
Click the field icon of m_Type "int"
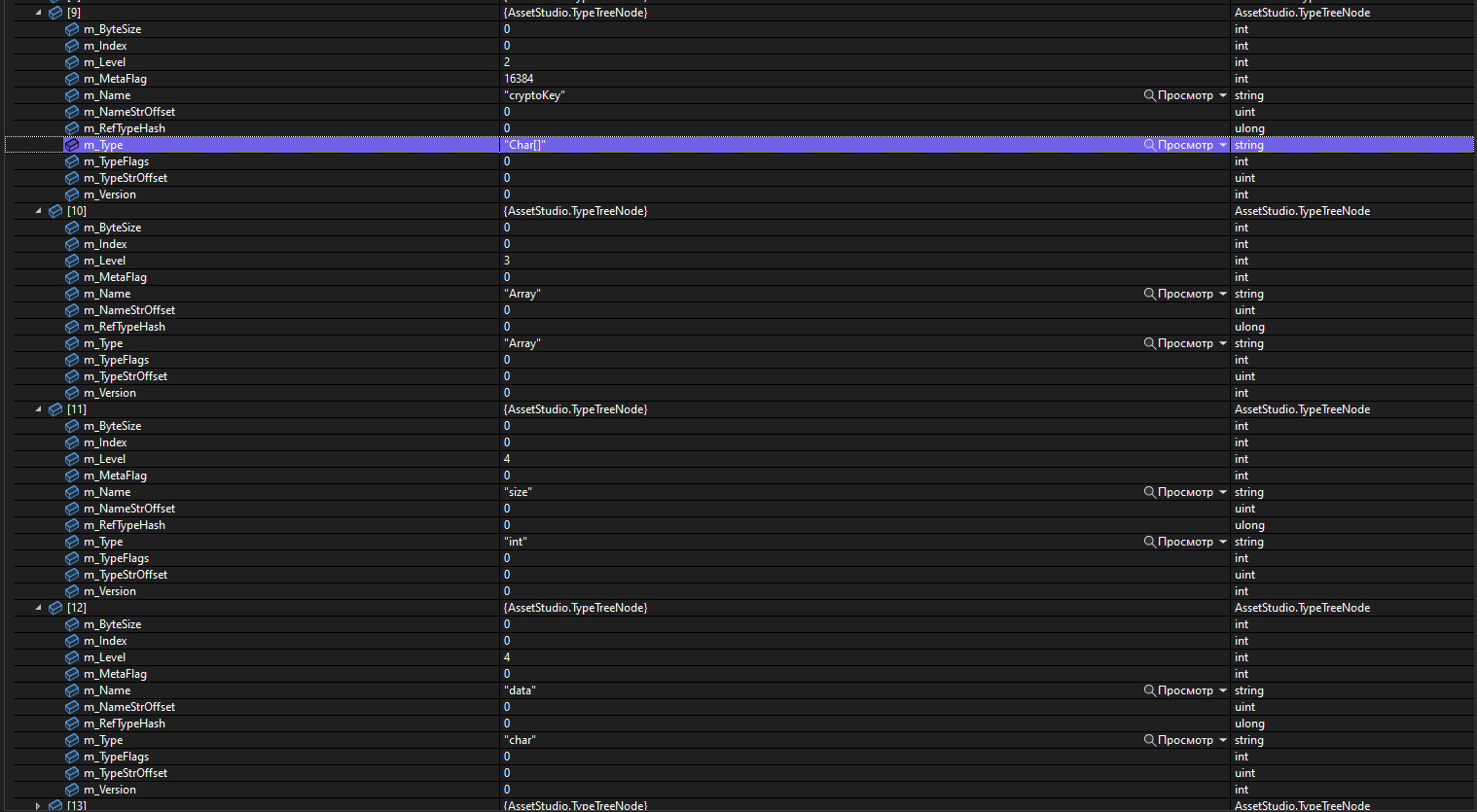pyautogui.click(x=72, y=542)
